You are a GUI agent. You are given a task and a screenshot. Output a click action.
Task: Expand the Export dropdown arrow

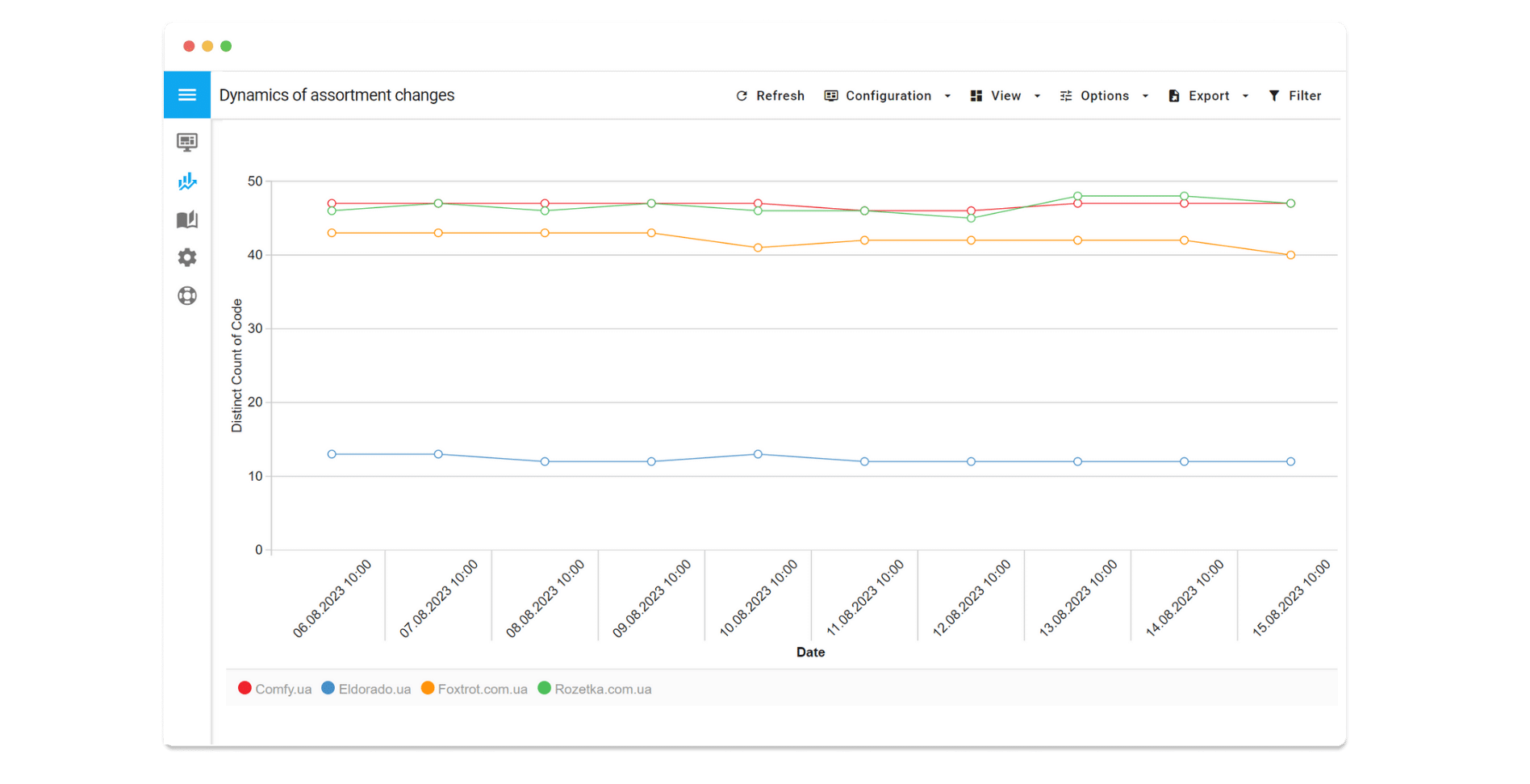click(1245, 96)
